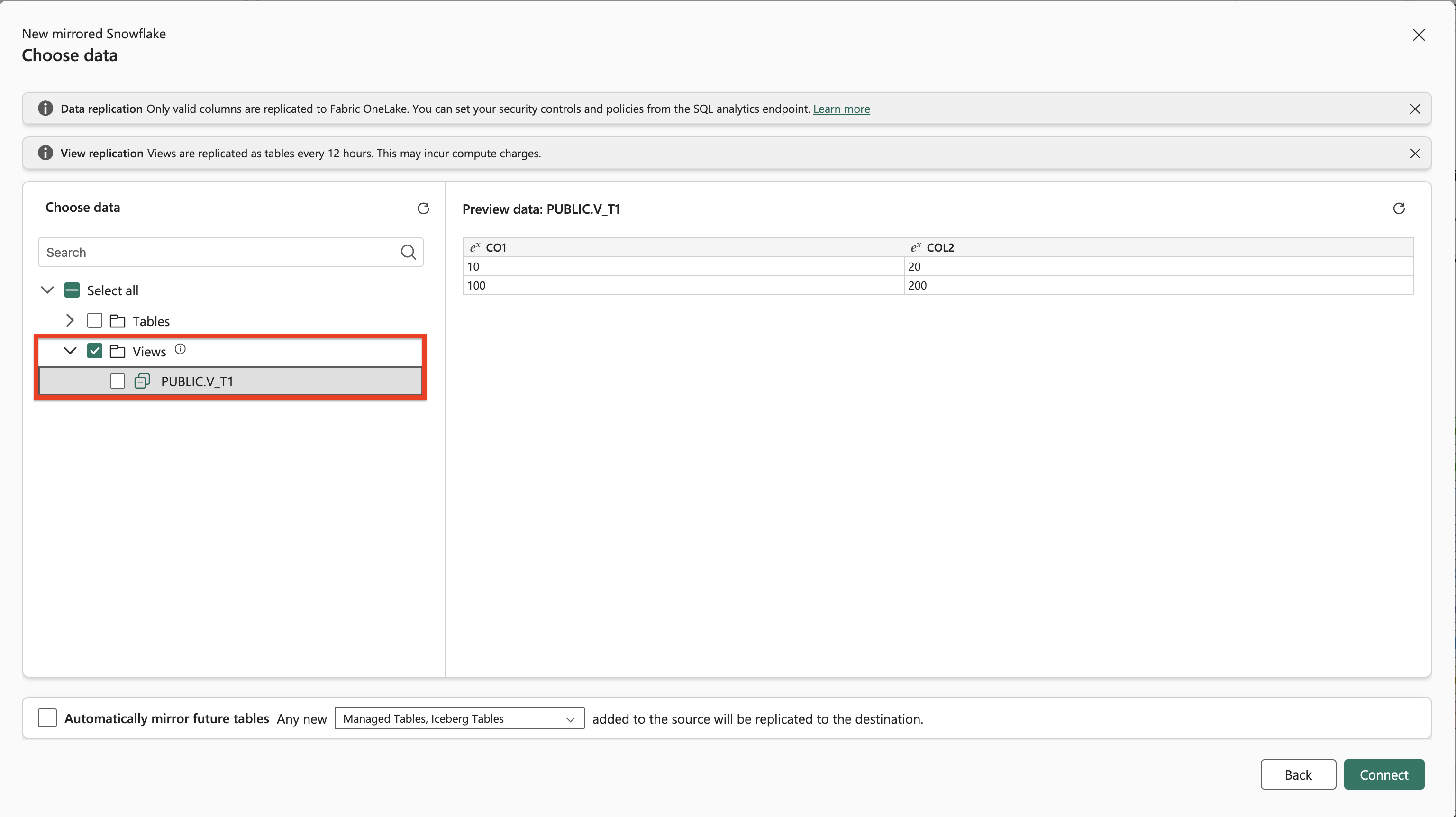Dismiss the View replication banner
1456x817 pixels.
1415,153
